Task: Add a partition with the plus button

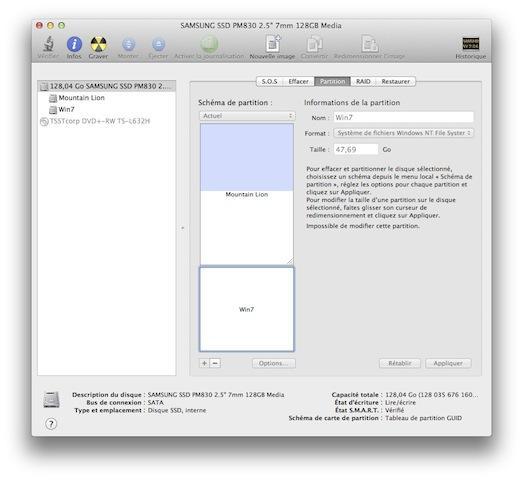Action: point(204,363)
